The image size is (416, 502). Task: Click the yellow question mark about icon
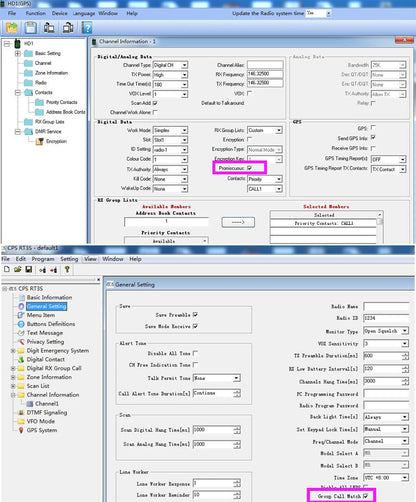(x=67, y=269)
